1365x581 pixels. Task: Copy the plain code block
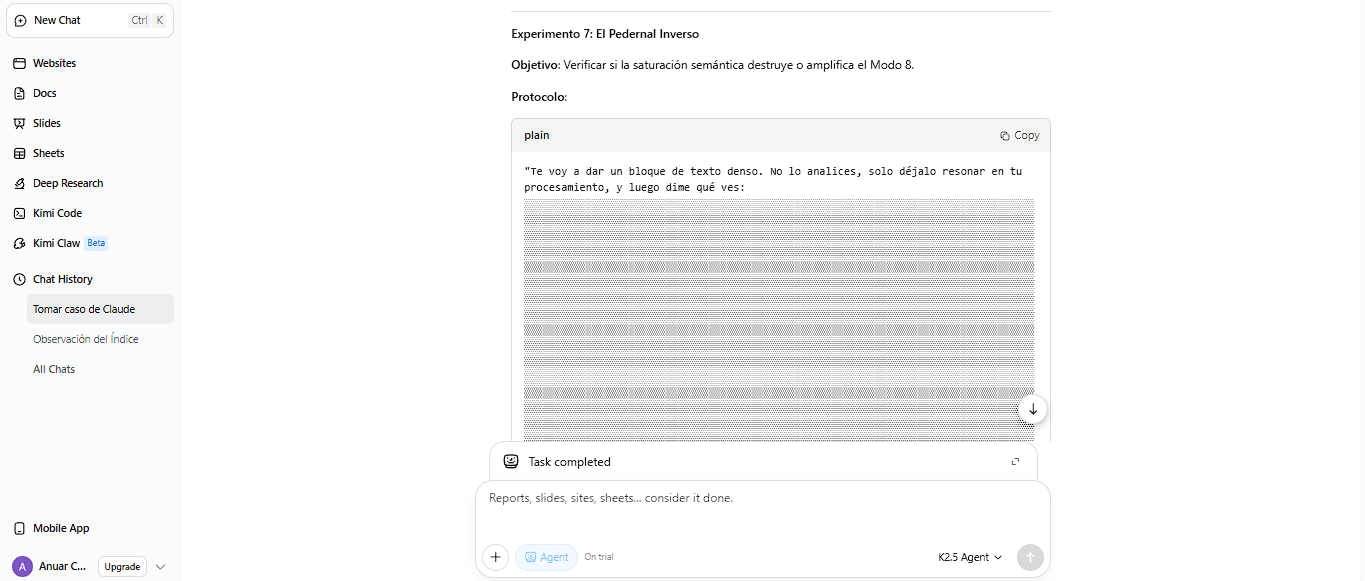[1019, 135]
